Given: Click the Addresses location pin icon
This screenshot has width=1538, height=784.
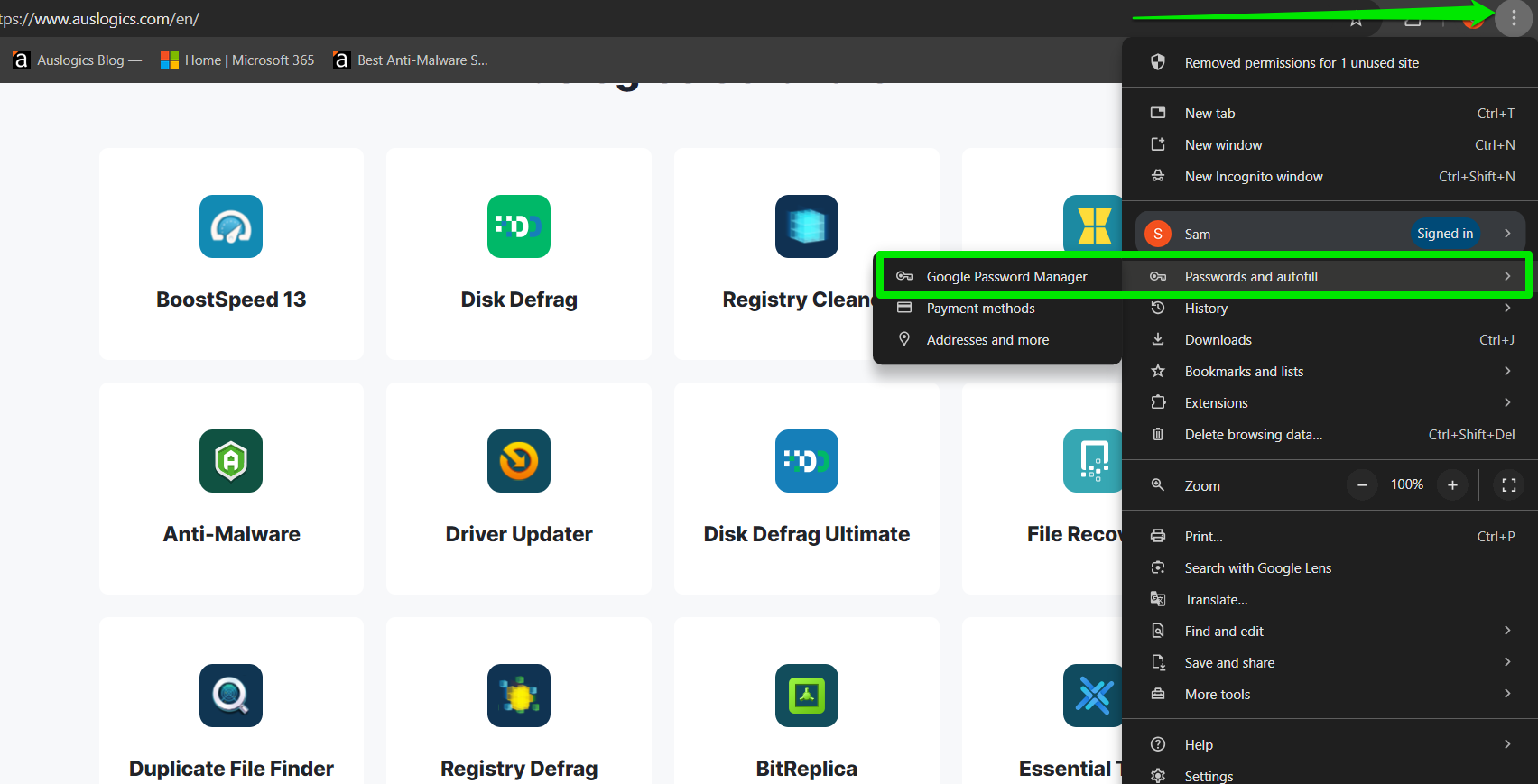Looking at the screenshot, I should point(904,339).
